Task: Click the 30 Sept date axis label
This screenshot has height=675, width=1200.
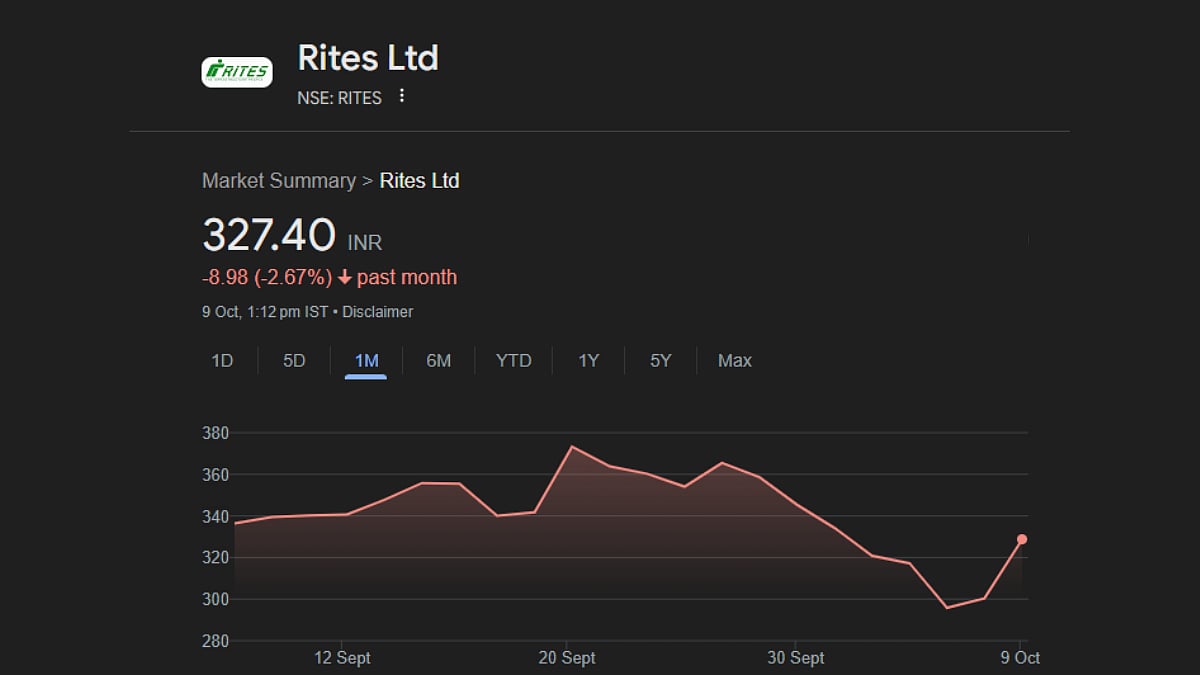Action: 796,658
